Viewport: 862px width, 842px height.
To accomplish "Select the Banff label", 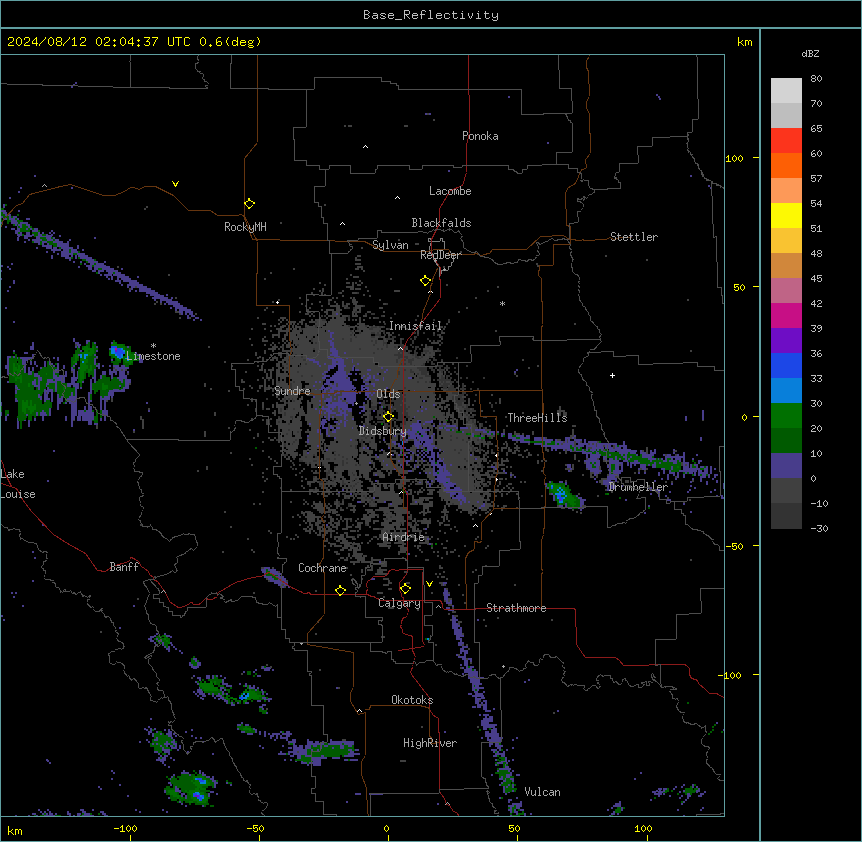I will click(x=124, y=567).
